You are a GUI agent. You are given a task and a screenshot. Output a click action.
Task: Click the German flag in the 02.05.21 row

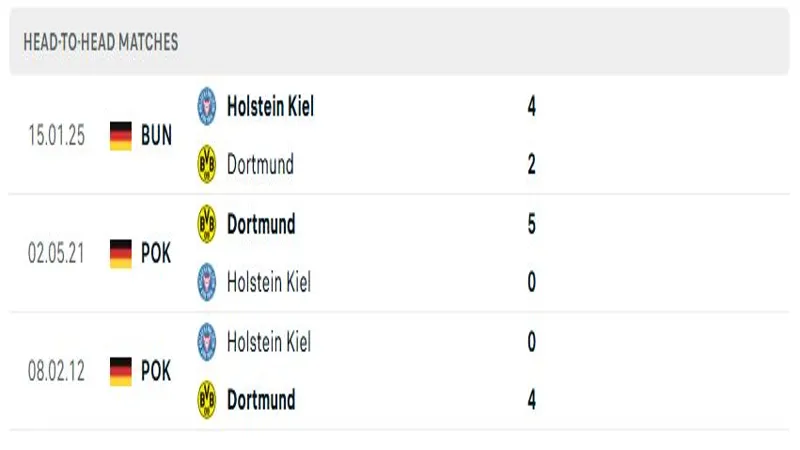pos(121,253)
